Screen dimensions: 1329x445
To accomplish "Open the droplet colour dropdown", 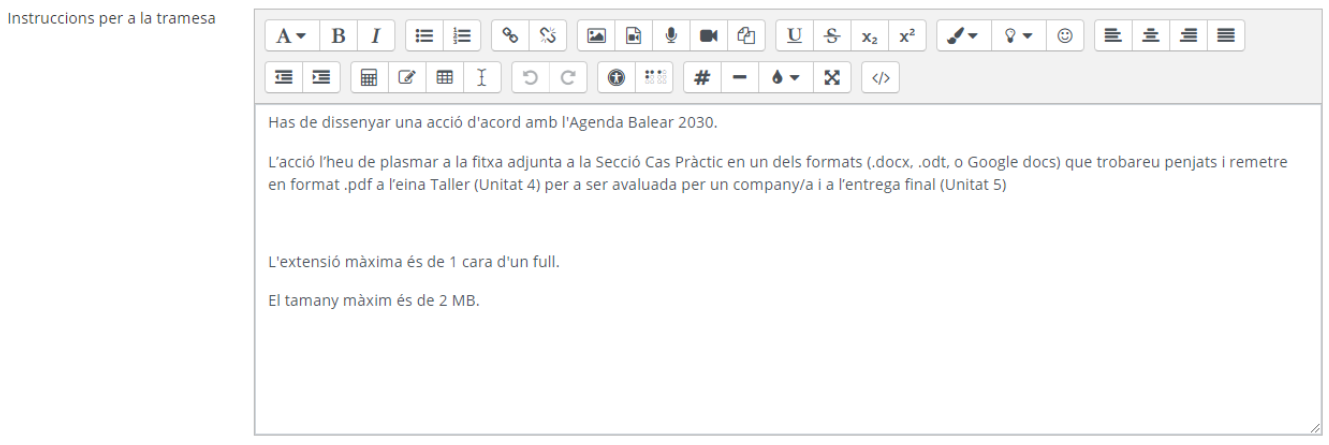I will 784,76.
